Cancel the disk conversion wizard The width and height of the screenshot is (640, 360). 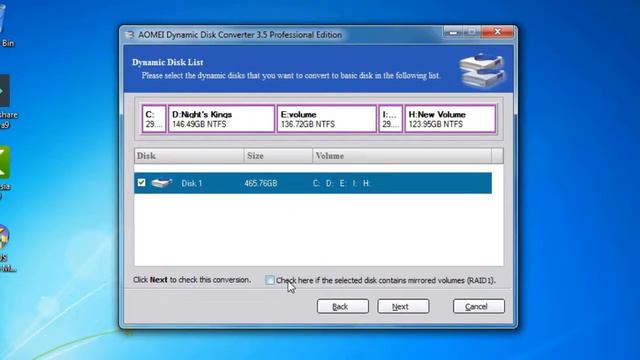(479, 307)
